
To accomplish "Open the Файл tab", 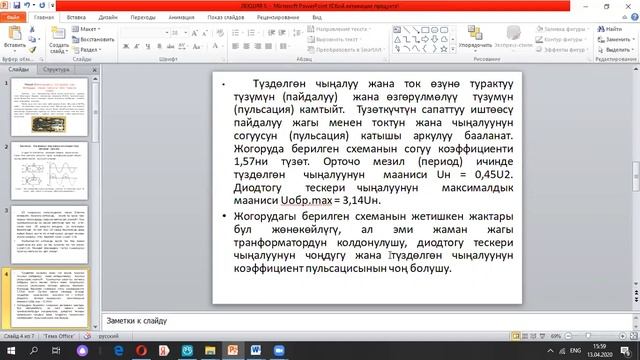I will (x=13, y=17).
